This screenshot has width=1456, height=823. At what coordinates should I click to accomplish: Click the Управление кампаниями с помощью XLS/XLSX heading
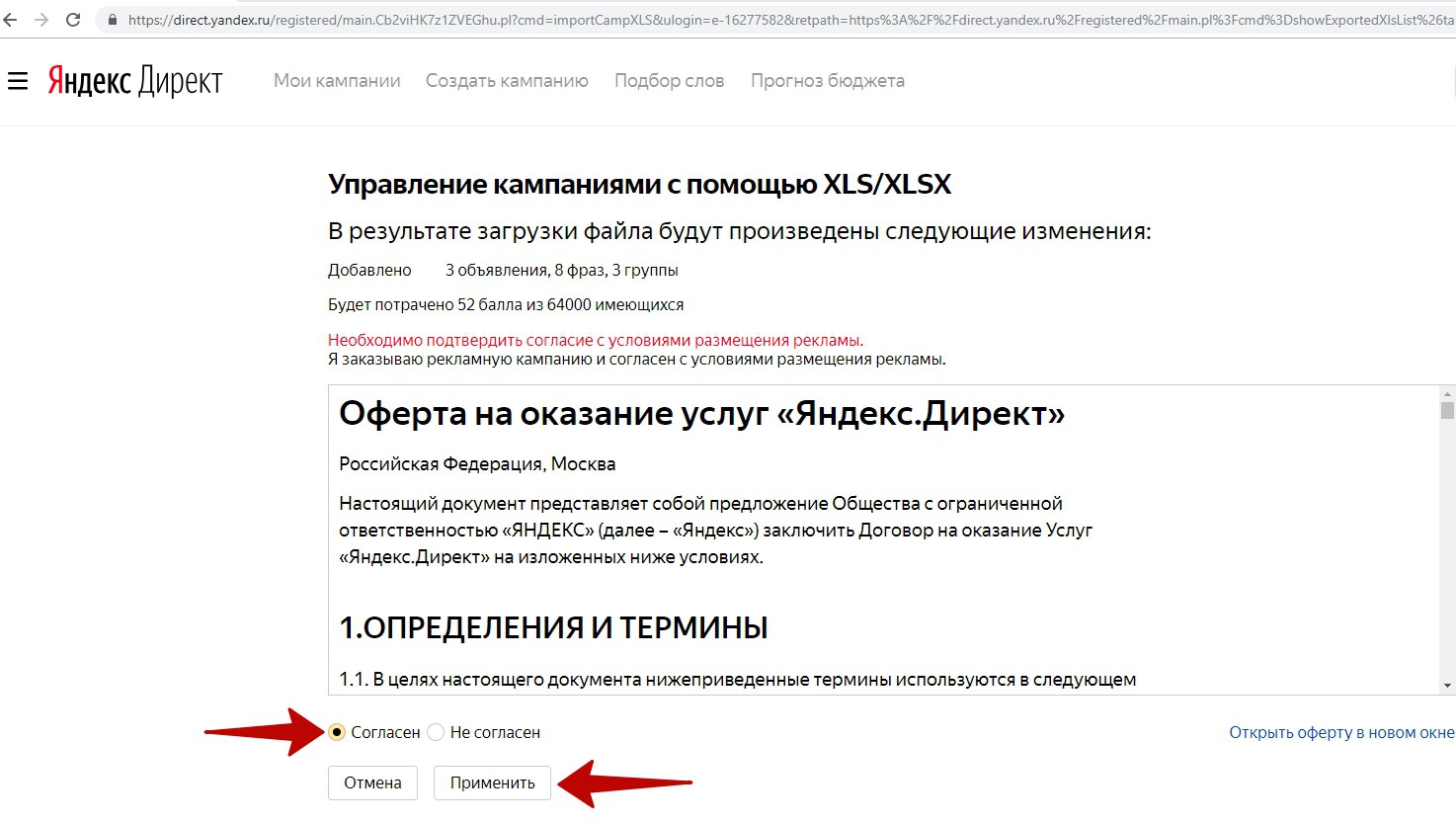coord(639,185)
